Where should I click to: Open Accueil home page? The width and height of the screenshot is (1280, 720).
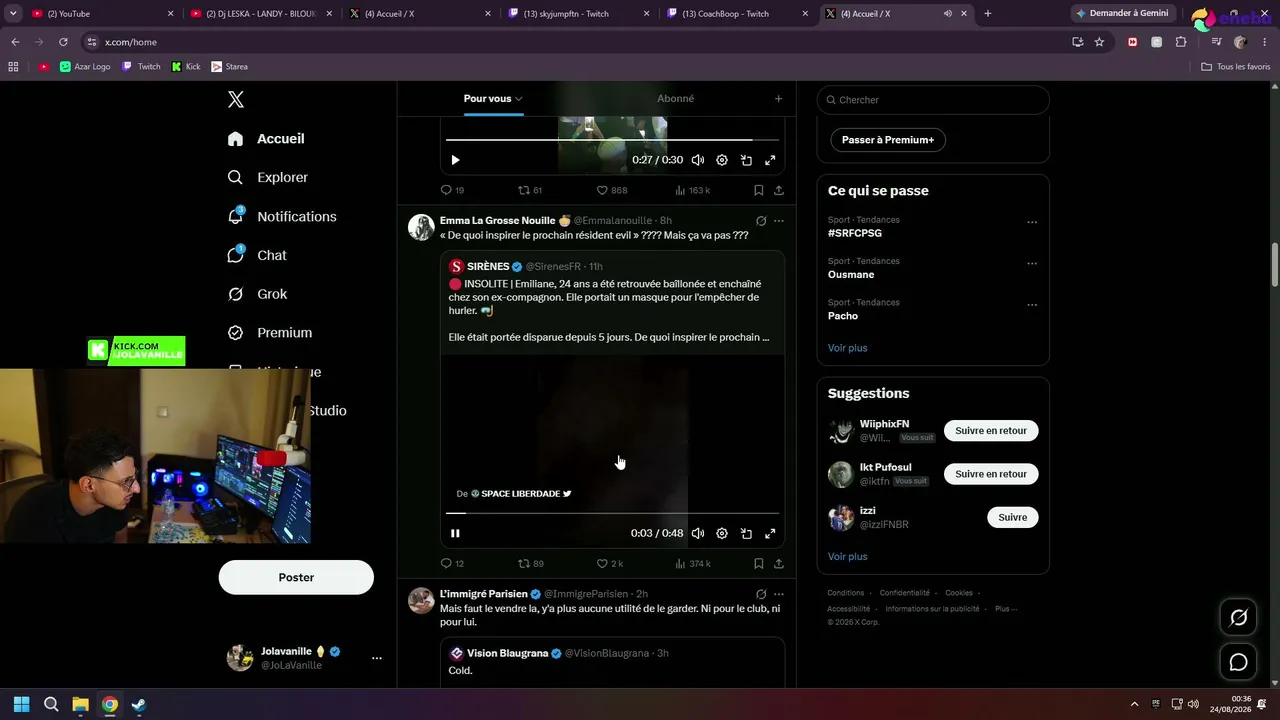click(x=266, y=139)
